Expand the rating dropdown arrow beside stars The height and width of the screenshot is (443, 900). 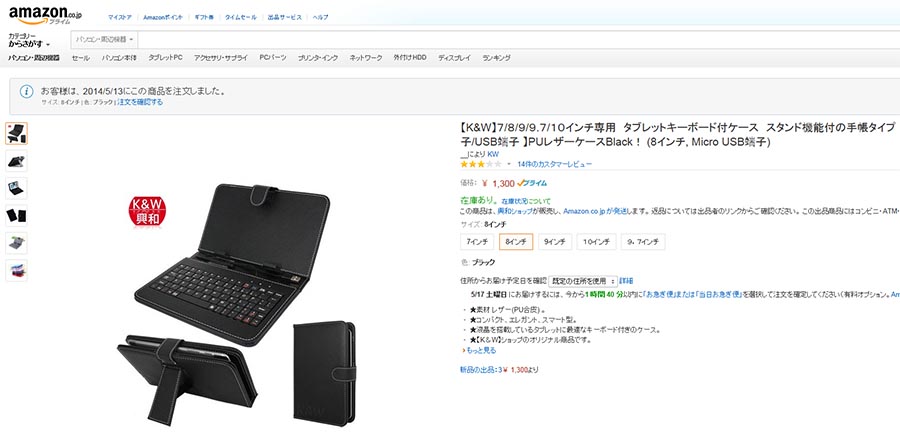(x=509, y=164)
